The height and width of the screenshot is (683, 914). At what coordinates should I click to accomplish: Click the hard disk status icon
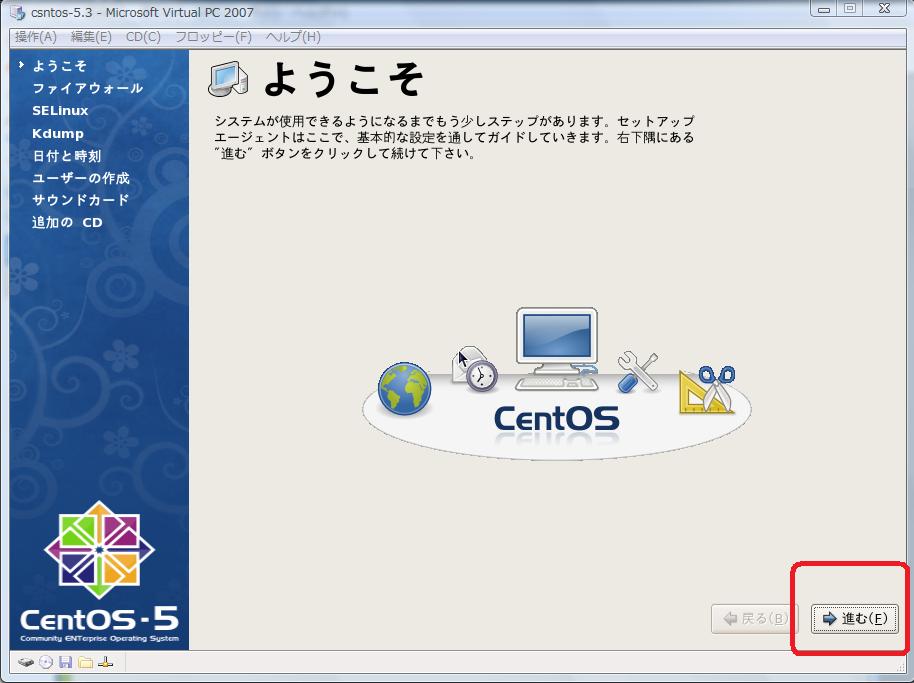pos(25,662)
